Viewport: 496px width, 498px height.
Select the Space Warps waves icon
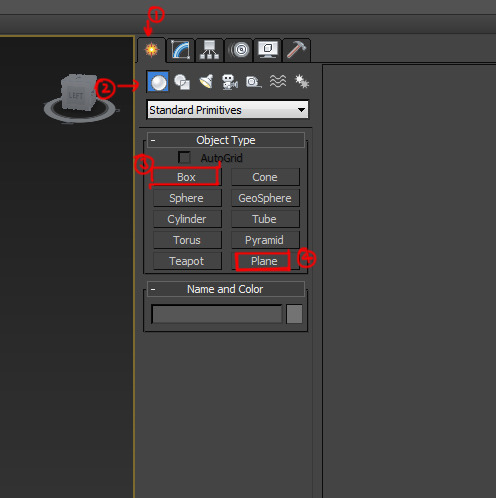[x=277, y=81]
